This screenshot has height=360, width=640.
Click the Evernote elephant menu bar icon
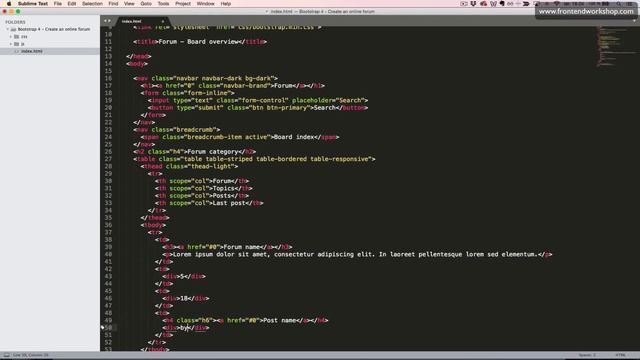[502, 4]
